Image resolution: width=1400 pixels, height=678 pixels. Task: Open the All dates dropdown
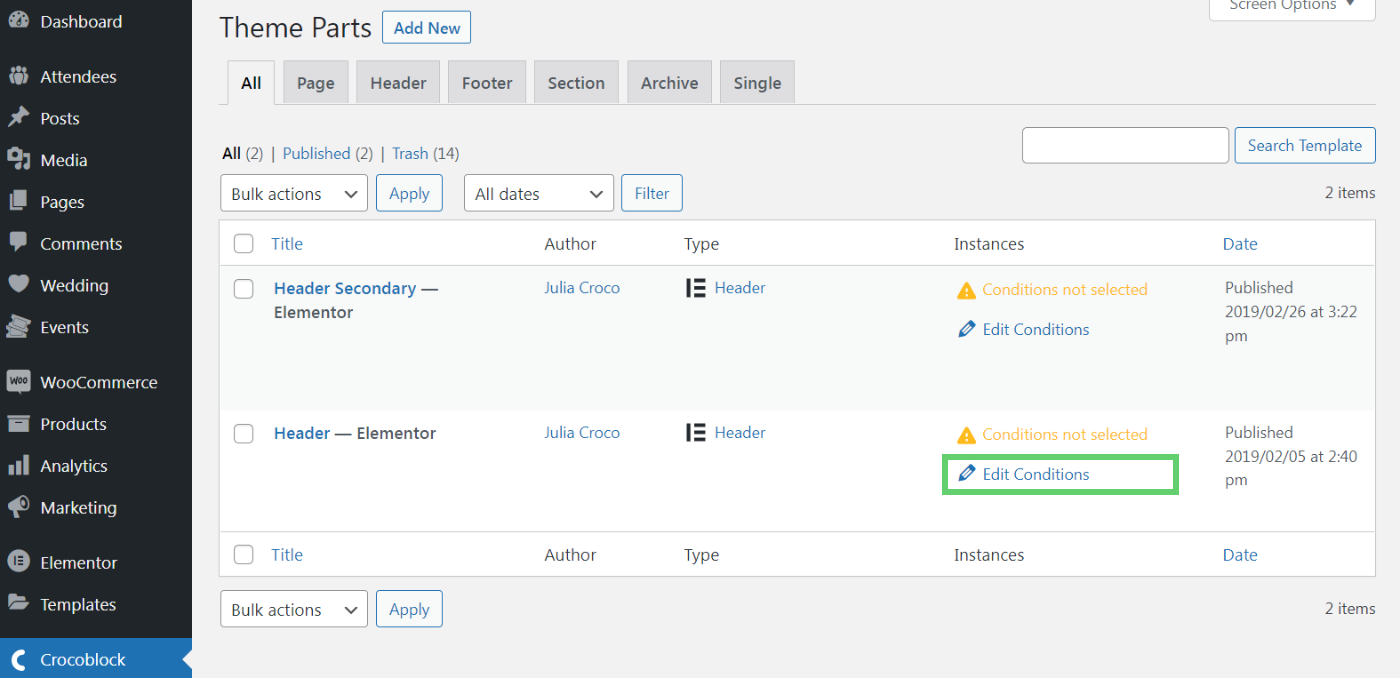(539, 194)
